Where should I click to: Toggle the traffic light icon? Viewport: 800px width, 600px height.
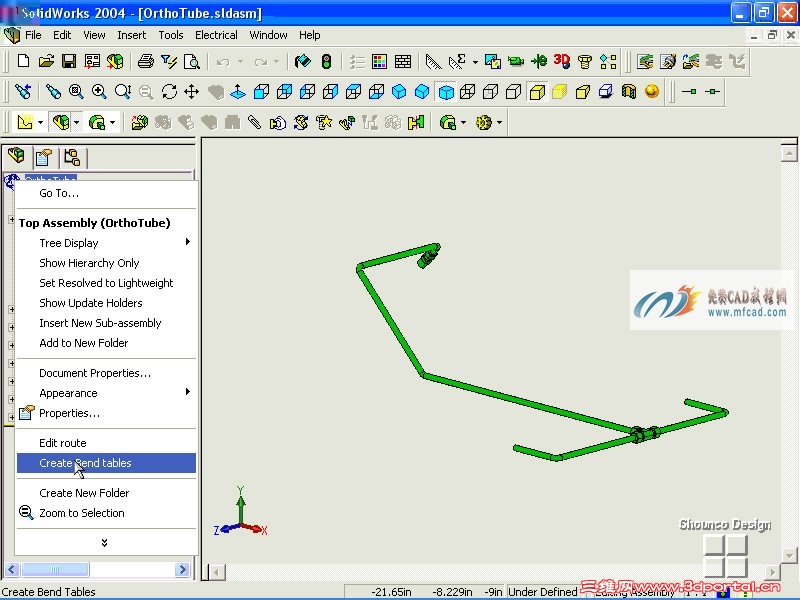coord(326,61)
